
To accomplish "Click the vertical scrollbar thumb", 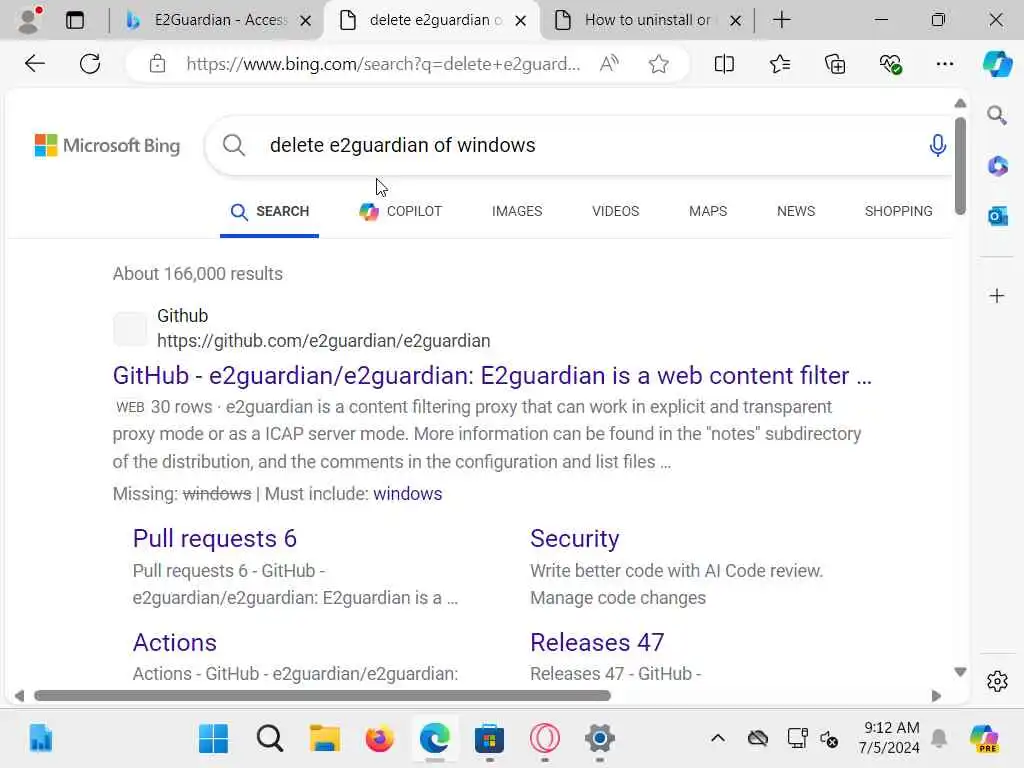I will pyautogui.click(x=959, y=167).
